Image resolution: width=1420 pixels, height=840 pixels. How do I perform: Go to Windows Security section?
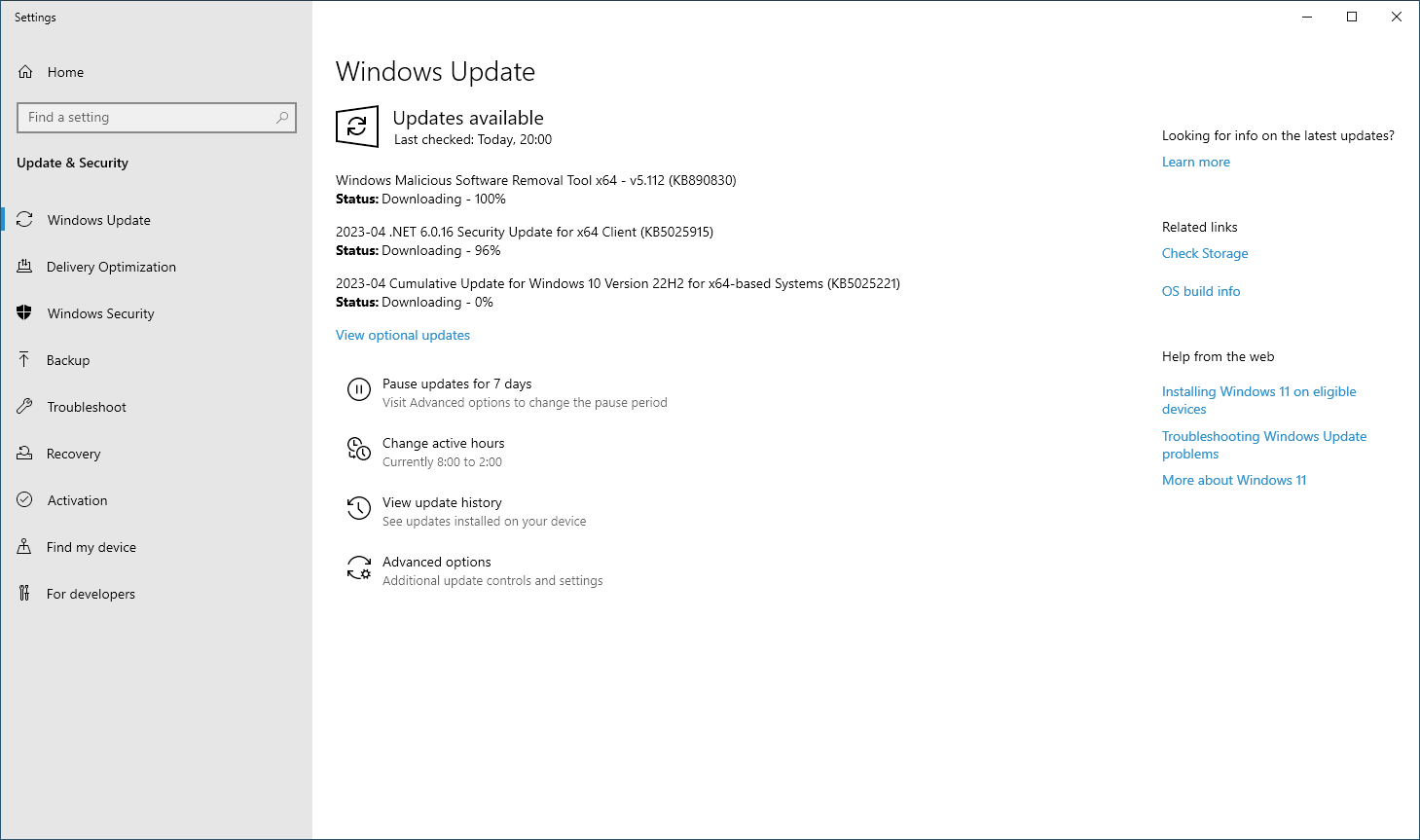point(101,313)
